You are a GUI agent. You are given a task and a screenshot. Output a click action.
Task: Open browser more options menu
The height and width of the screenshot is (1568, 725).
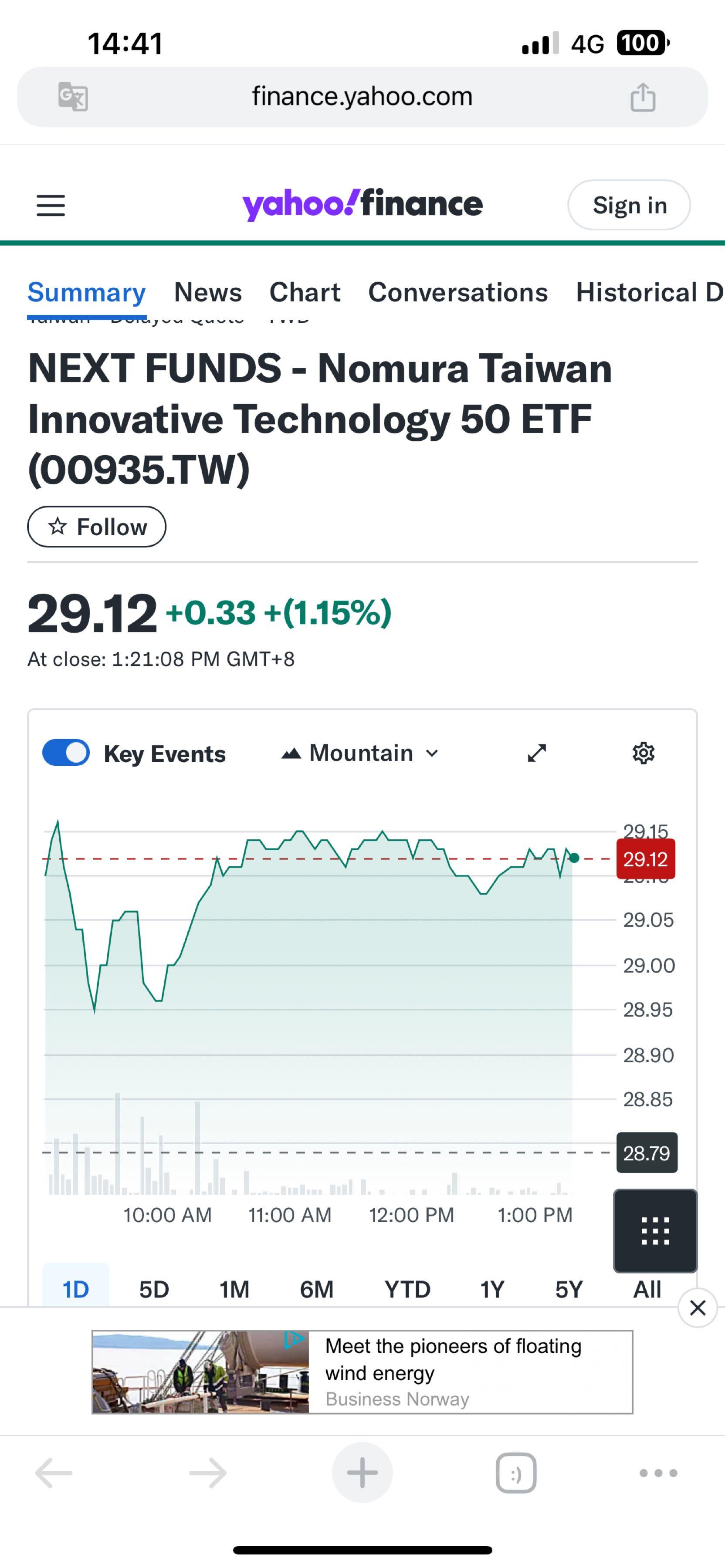point(658,1473)
